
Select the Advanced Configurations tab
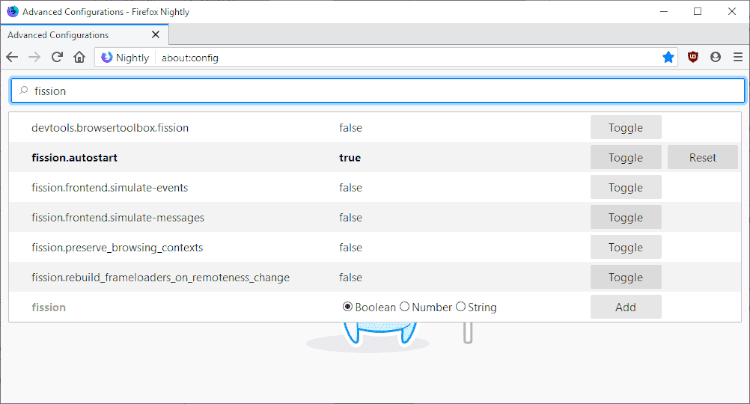click(84, 34)
